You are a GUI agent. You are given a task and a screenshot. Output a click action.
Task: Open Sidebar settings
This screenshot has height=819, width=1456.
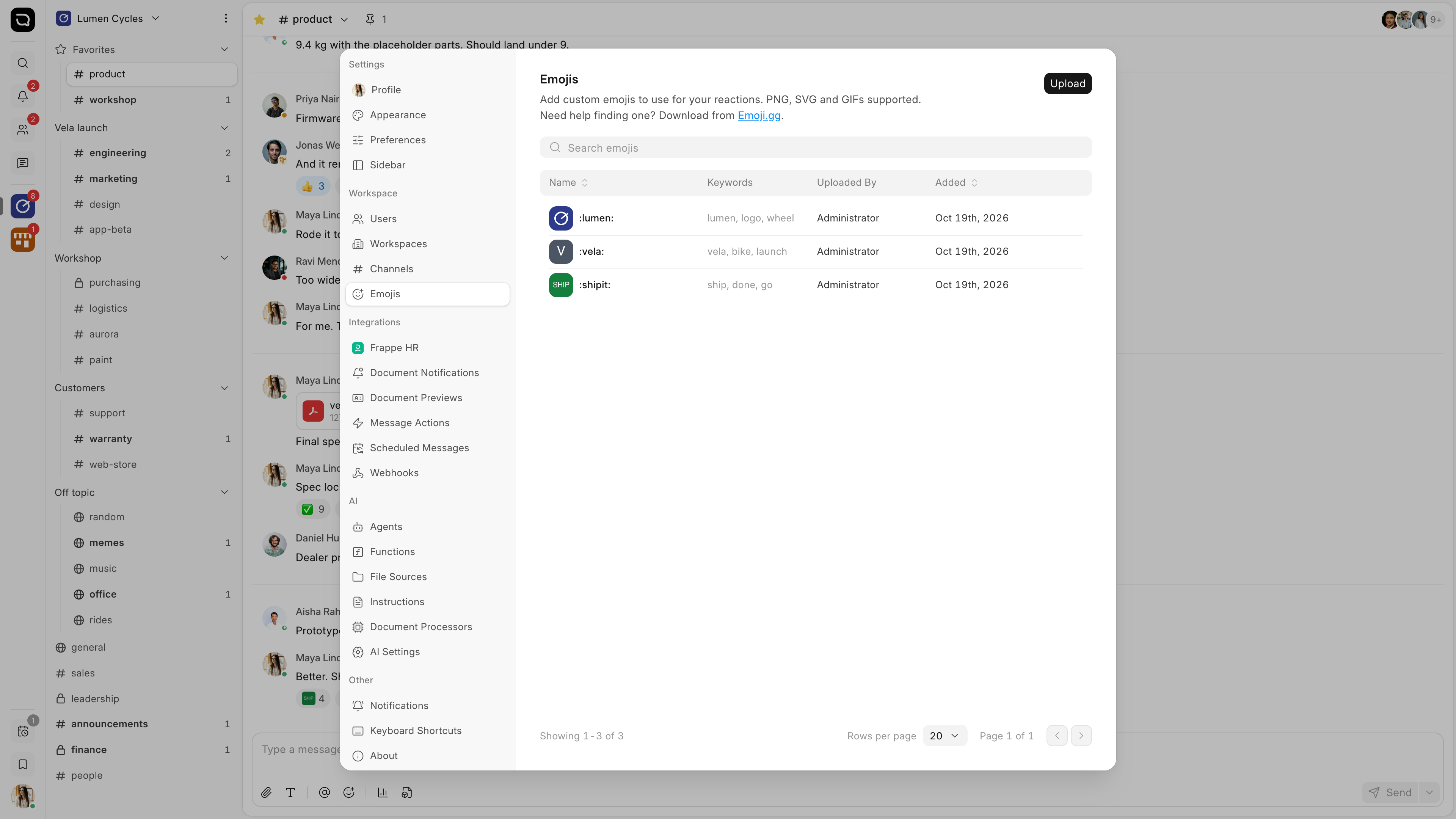427,165
